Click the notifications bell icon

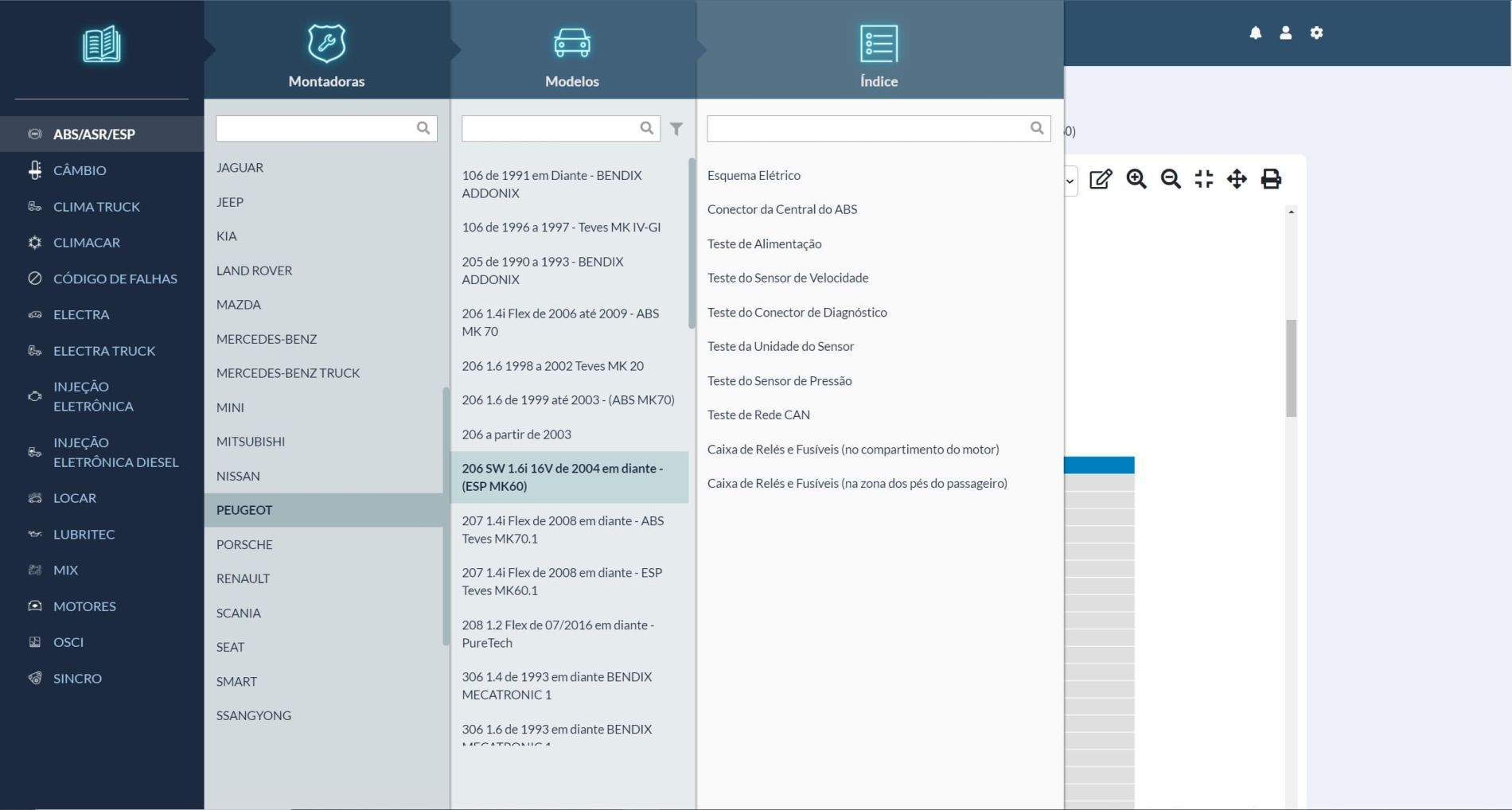[1255, 33]
